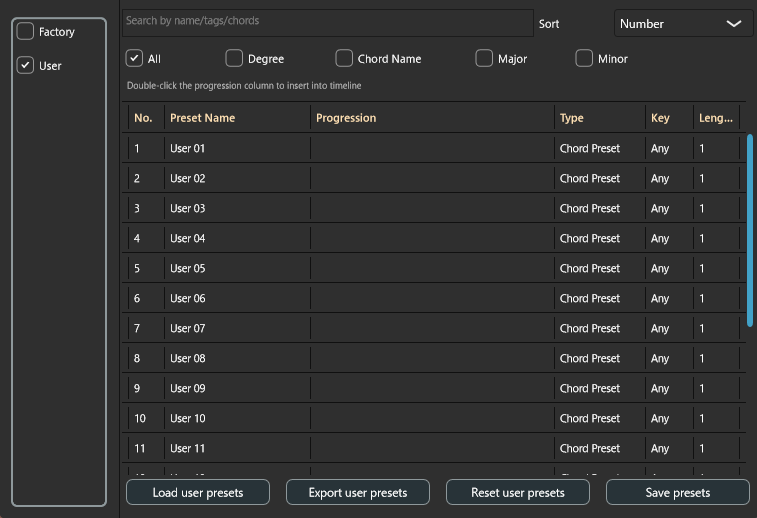Check the Major filter option
The image size is (757, 518).
[484, 59]
